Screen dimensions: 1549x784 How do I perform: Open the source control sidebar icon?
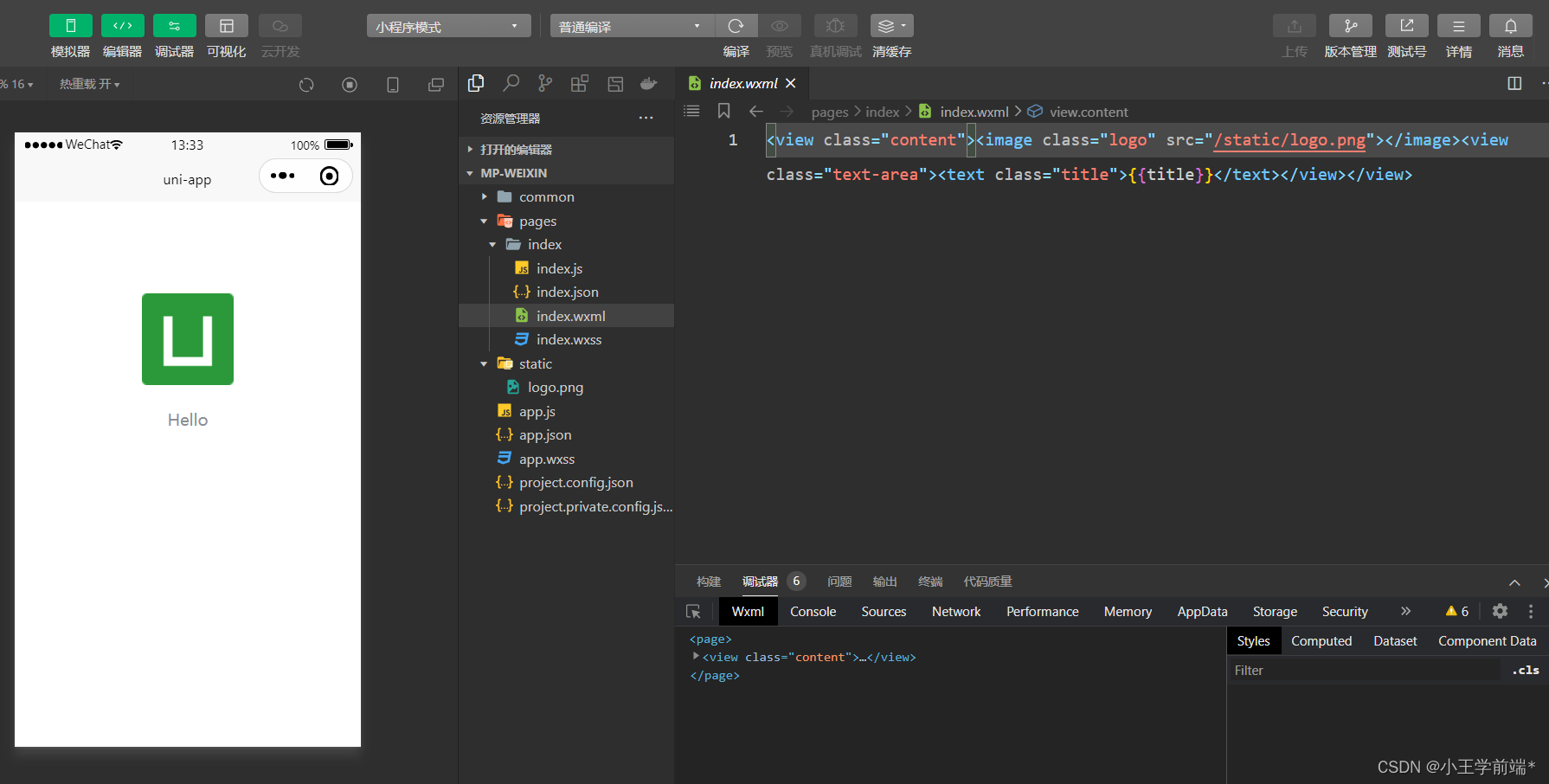[545, 83]
